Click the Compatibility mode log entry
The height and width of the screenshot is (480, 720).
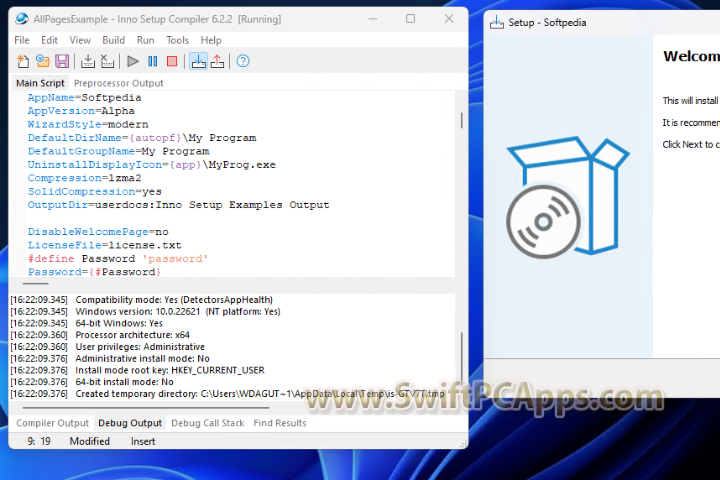(x=141, y=300)
